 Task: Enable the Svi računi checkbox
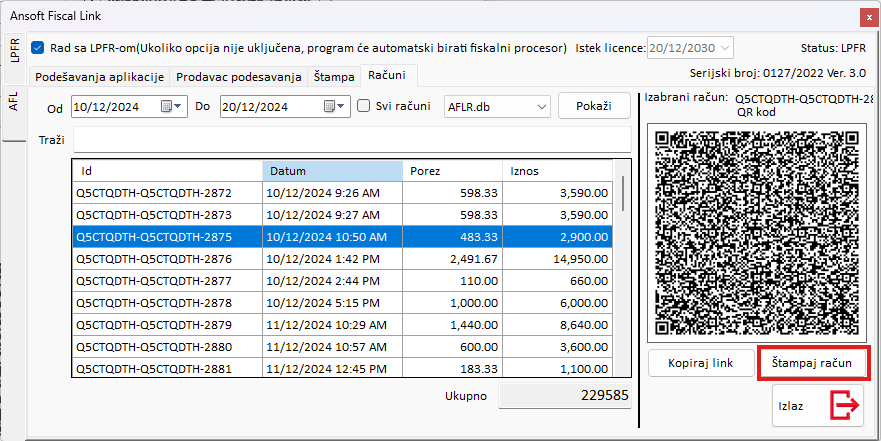pyautogui.click(x=364, y=106)
